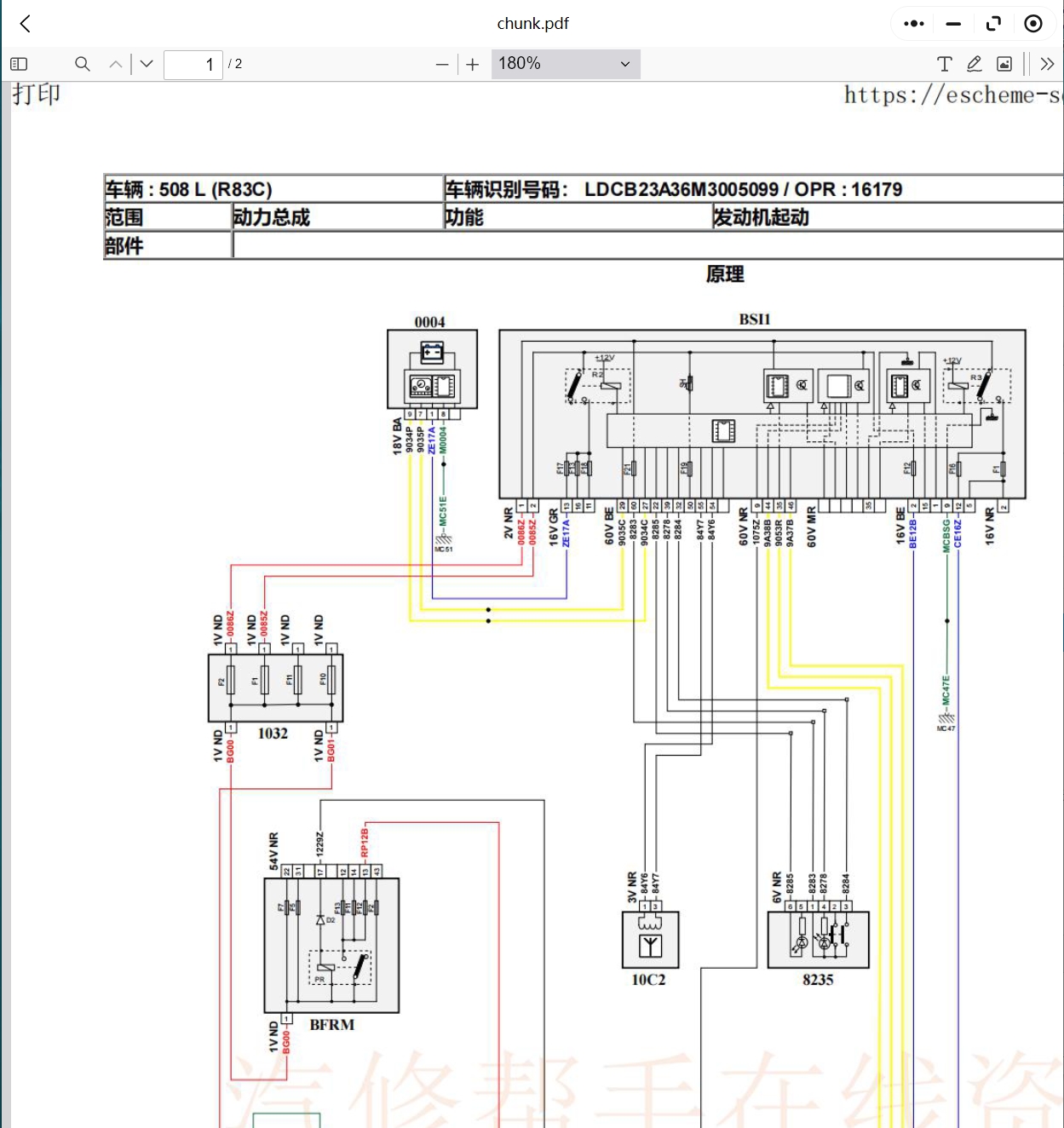Open the more options ellipsis menu
Screen dimensions: 1064x1128
pyautogui.click(x=912, y=23)
